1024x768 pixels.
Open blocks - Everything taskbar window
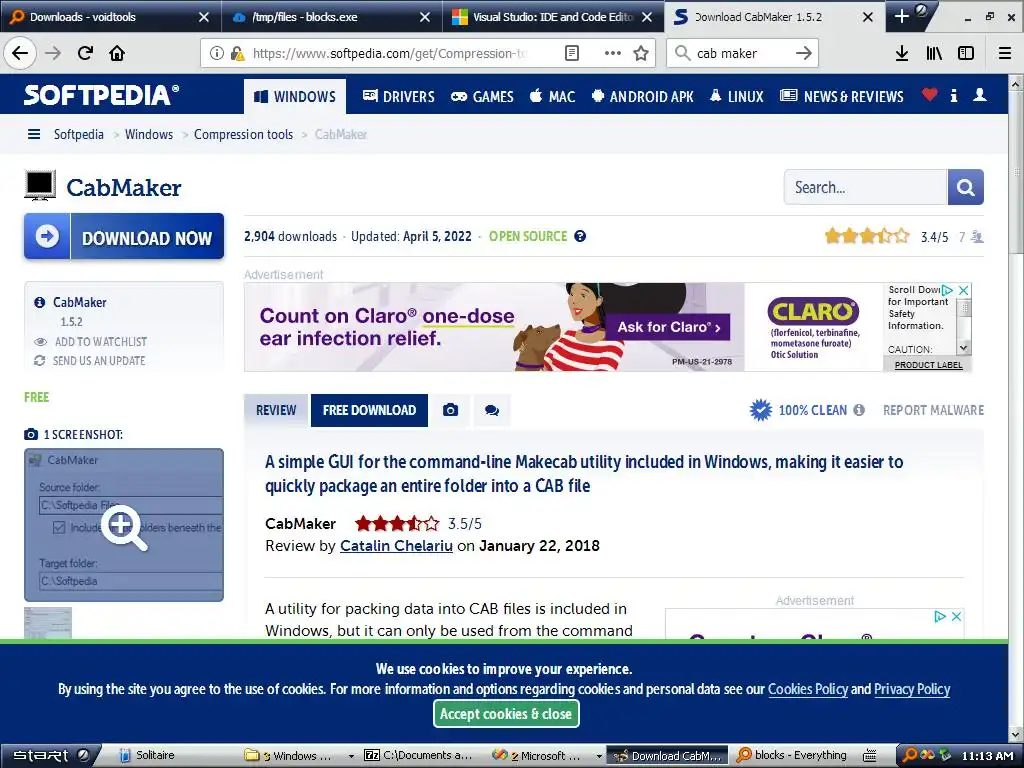click(792, 756)
